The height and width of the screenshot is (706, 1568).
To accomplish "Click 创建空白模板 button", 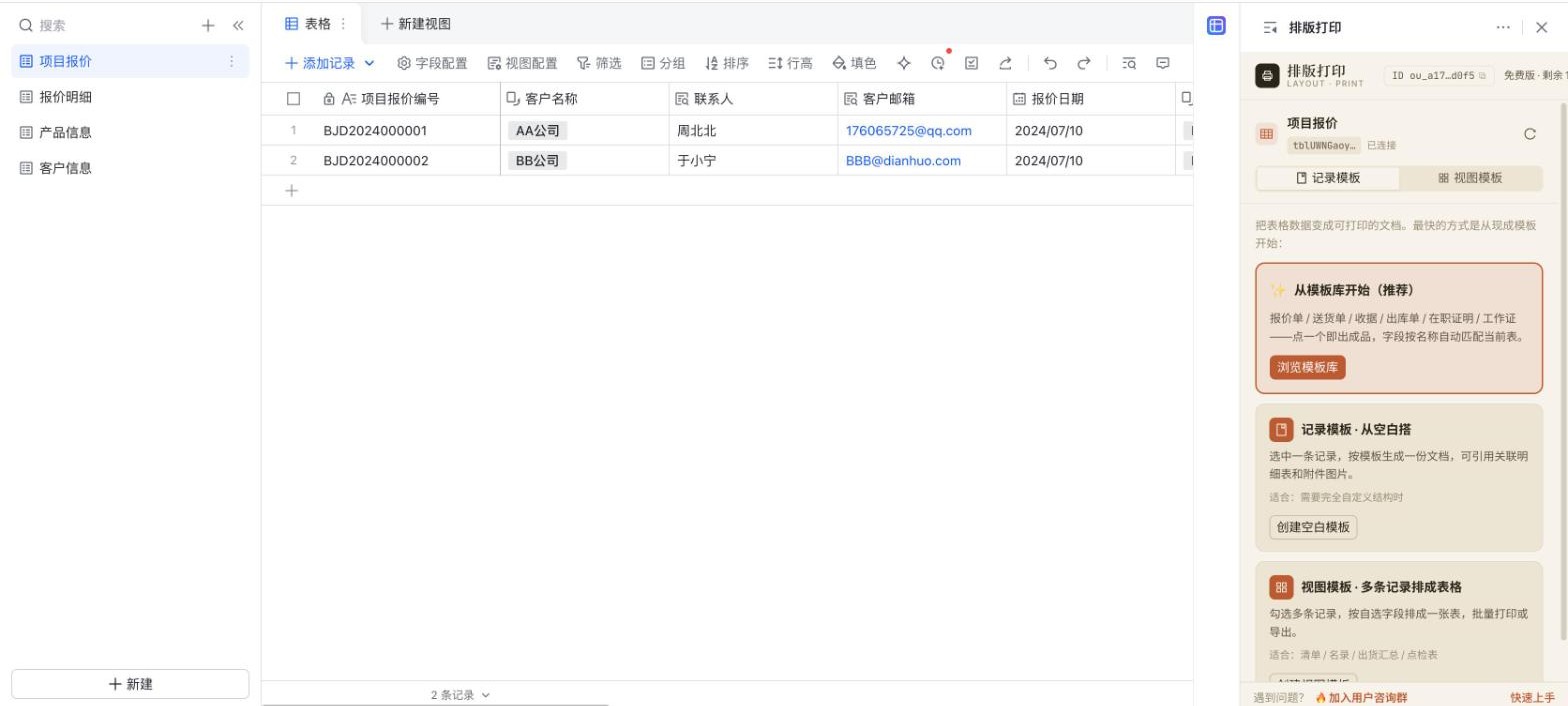I will click(1313, 527).
